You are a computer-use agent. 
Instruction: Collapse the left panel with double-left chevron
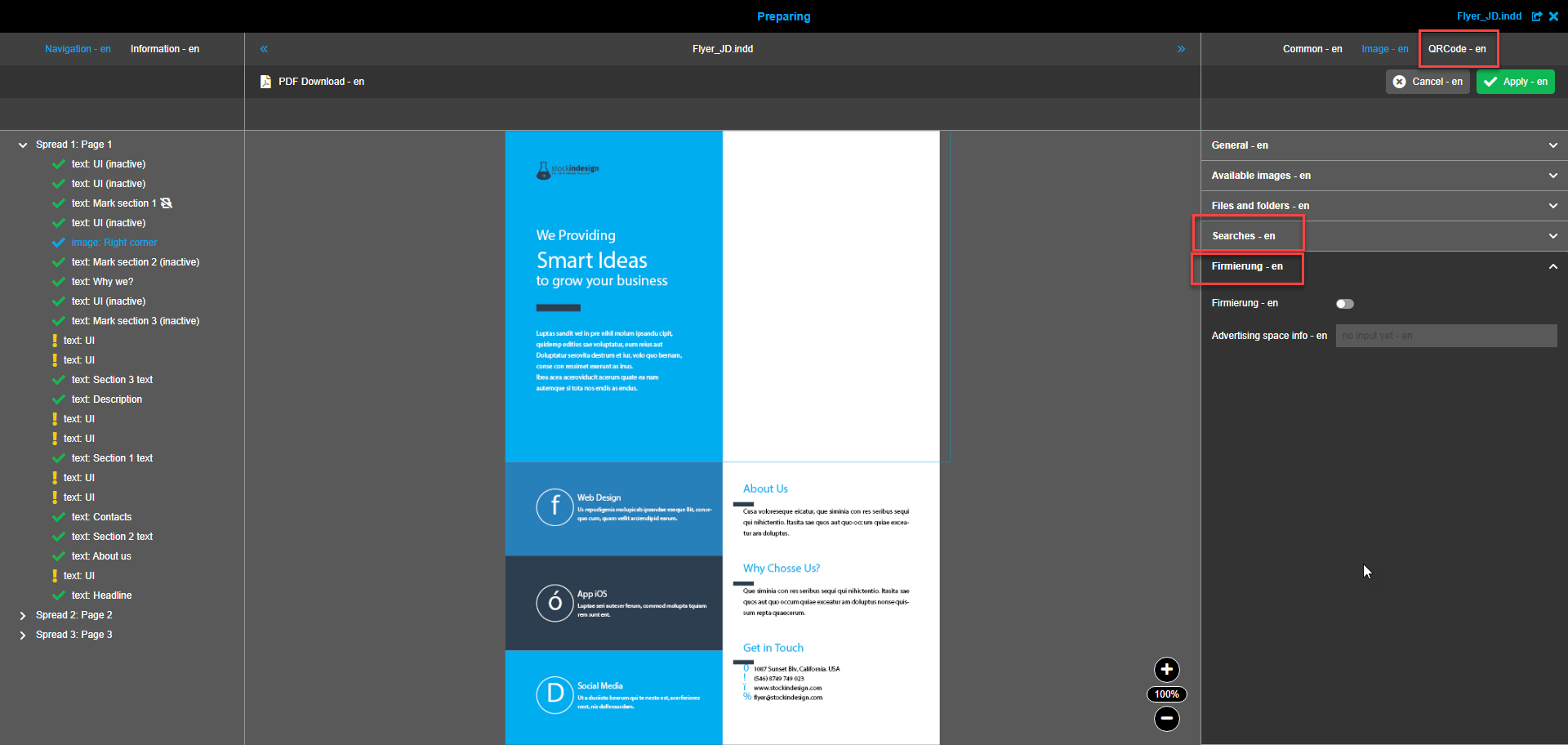(264, 49)
